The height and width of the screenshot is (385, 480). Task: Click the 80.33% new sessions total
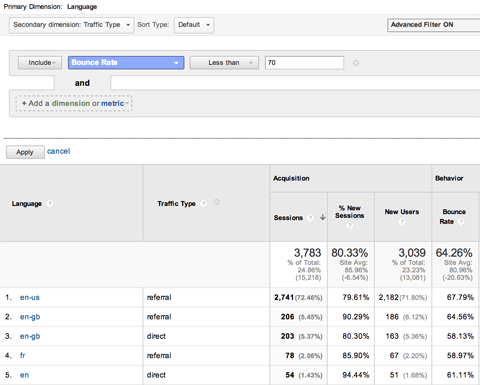click(x=350, y=253)
